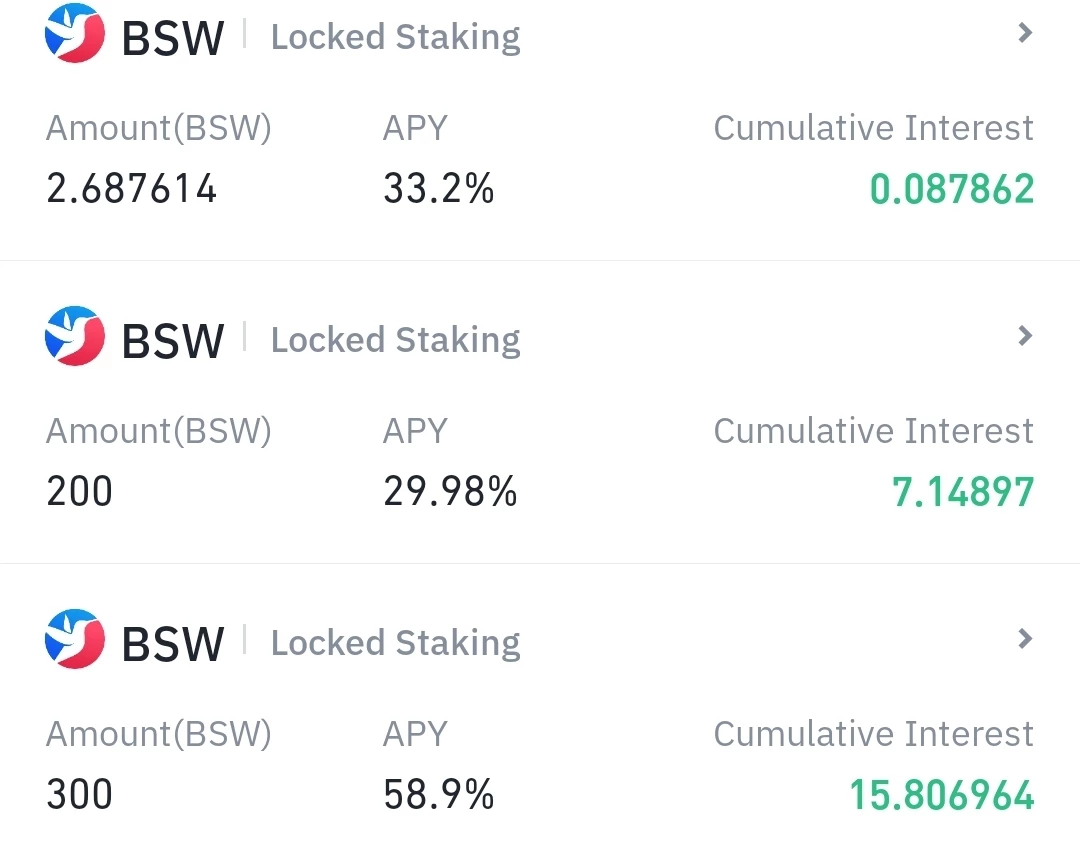Select first Locked Staking label
This screenshot has width=1080, height=862.
click(x=395, y=37)
